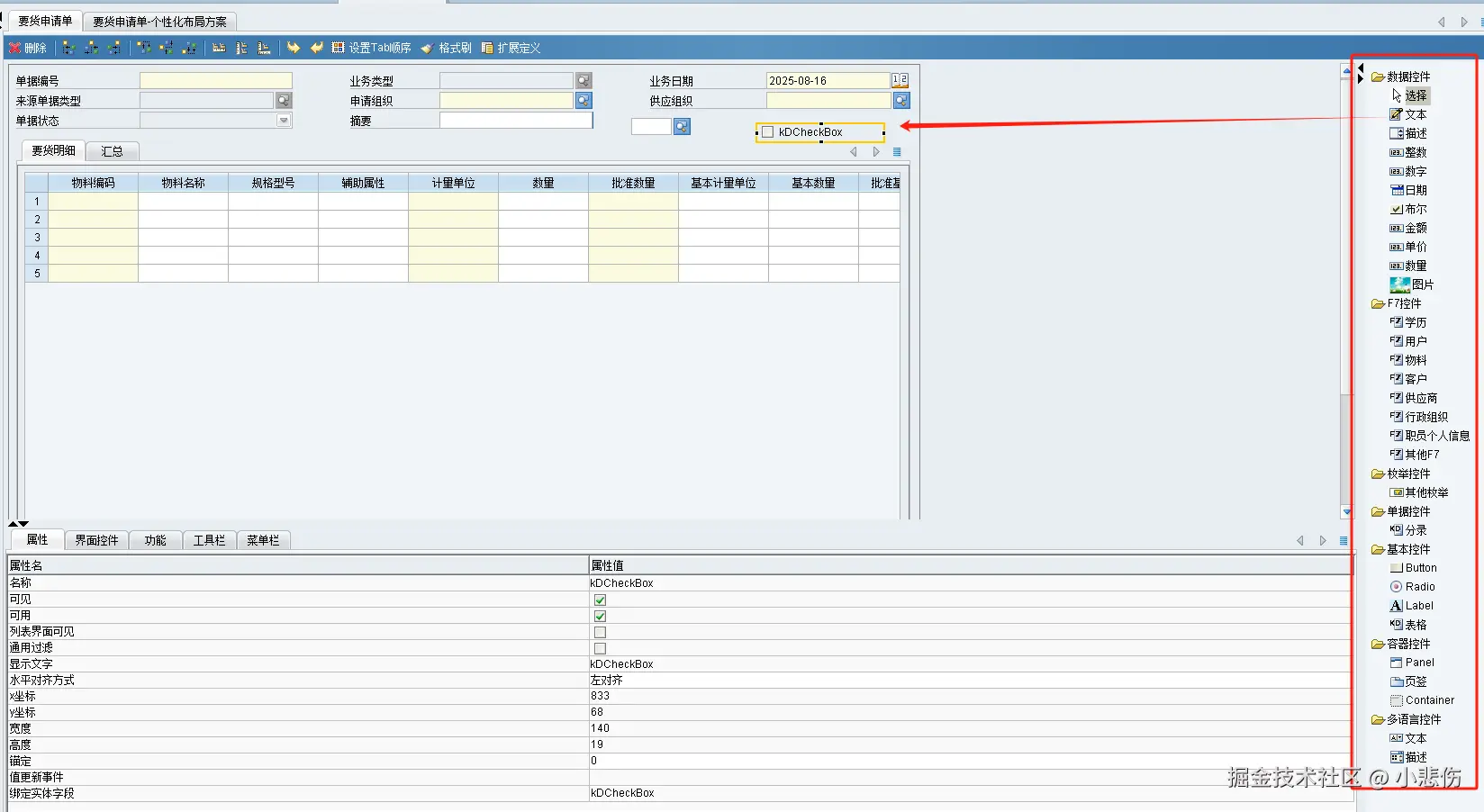Toggle the 可见 property checkbox
This screenshot has width=1484, height=812.
point(600,600)
